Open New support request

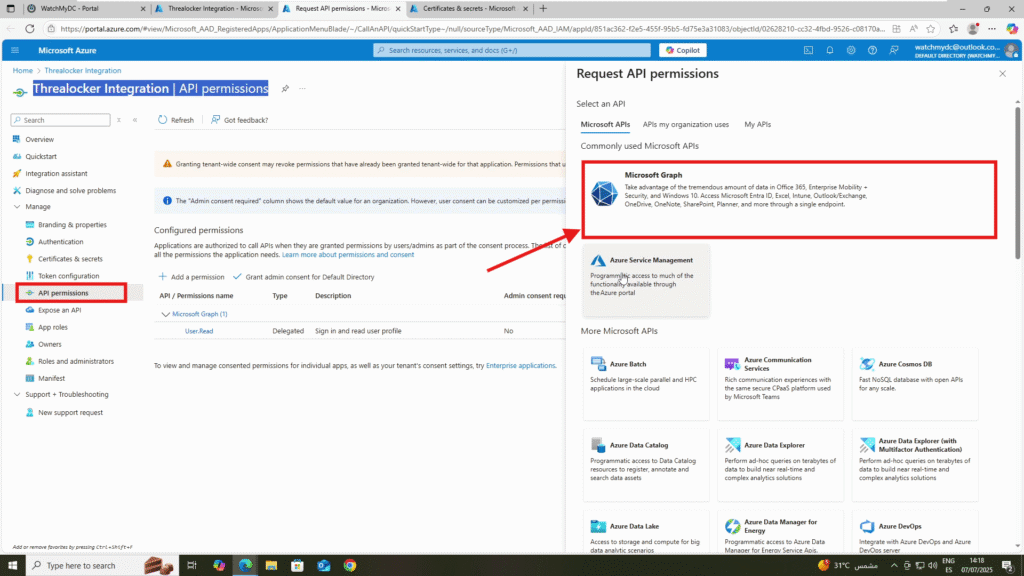[70, 412]
